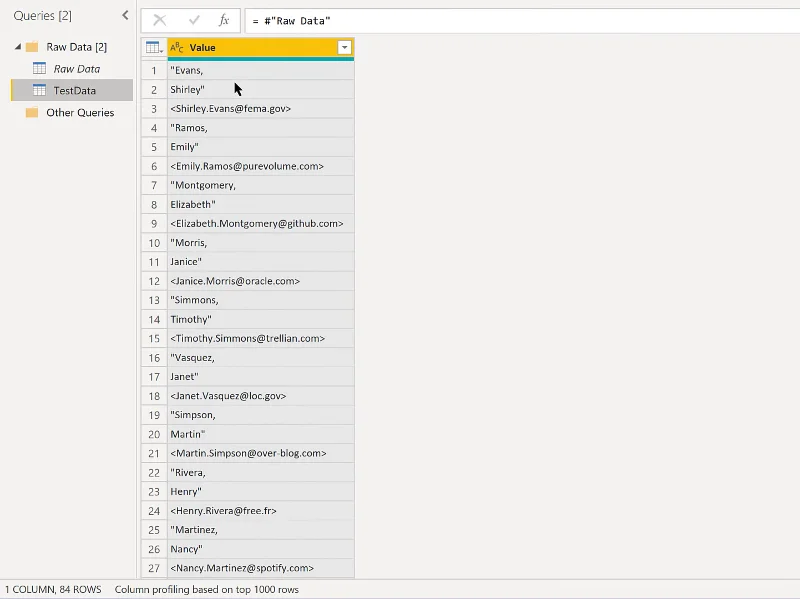Select cell <Henry.Rivera@free.fr>
800x599 pixels.
point(261,511)
